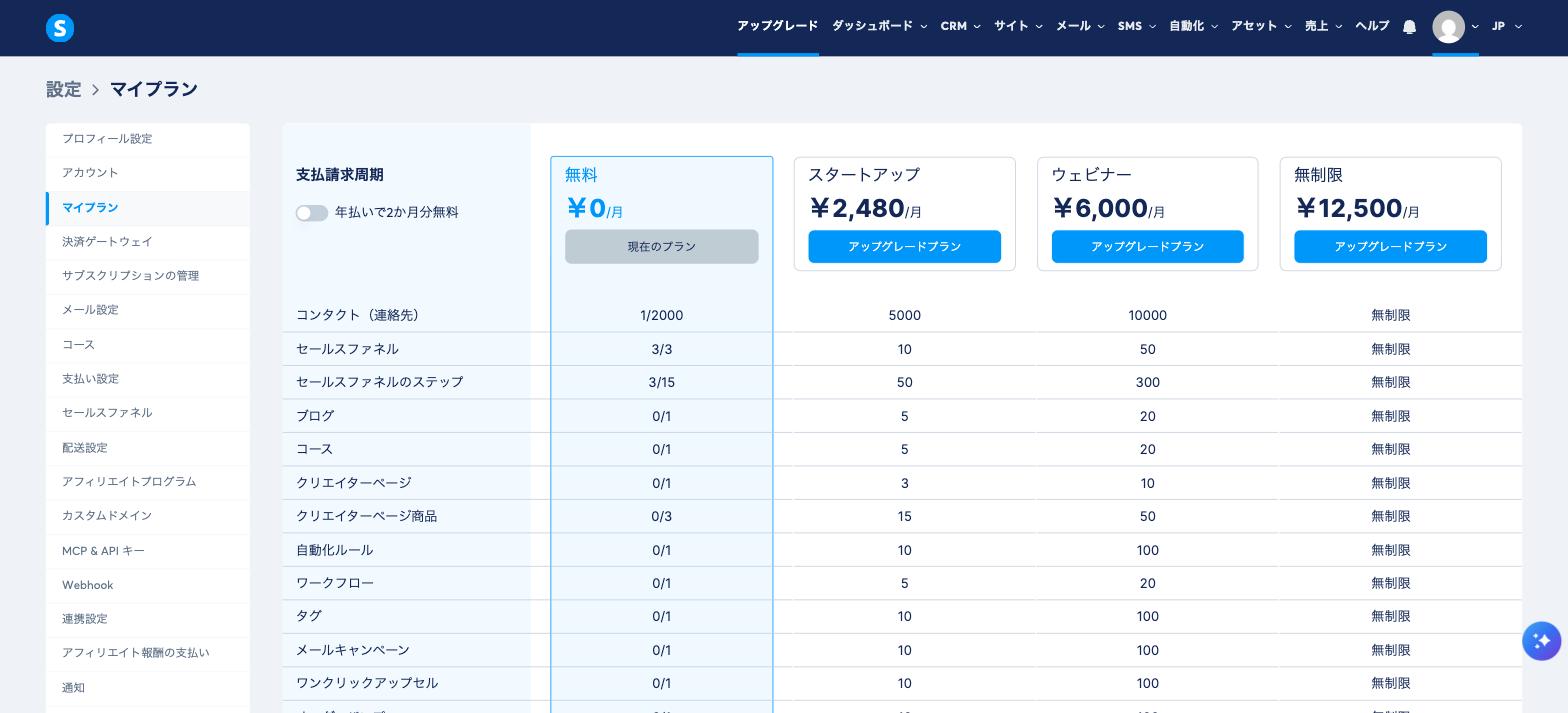
Task: Open the notifications bell icon
Action: [x=1409, y=27]
